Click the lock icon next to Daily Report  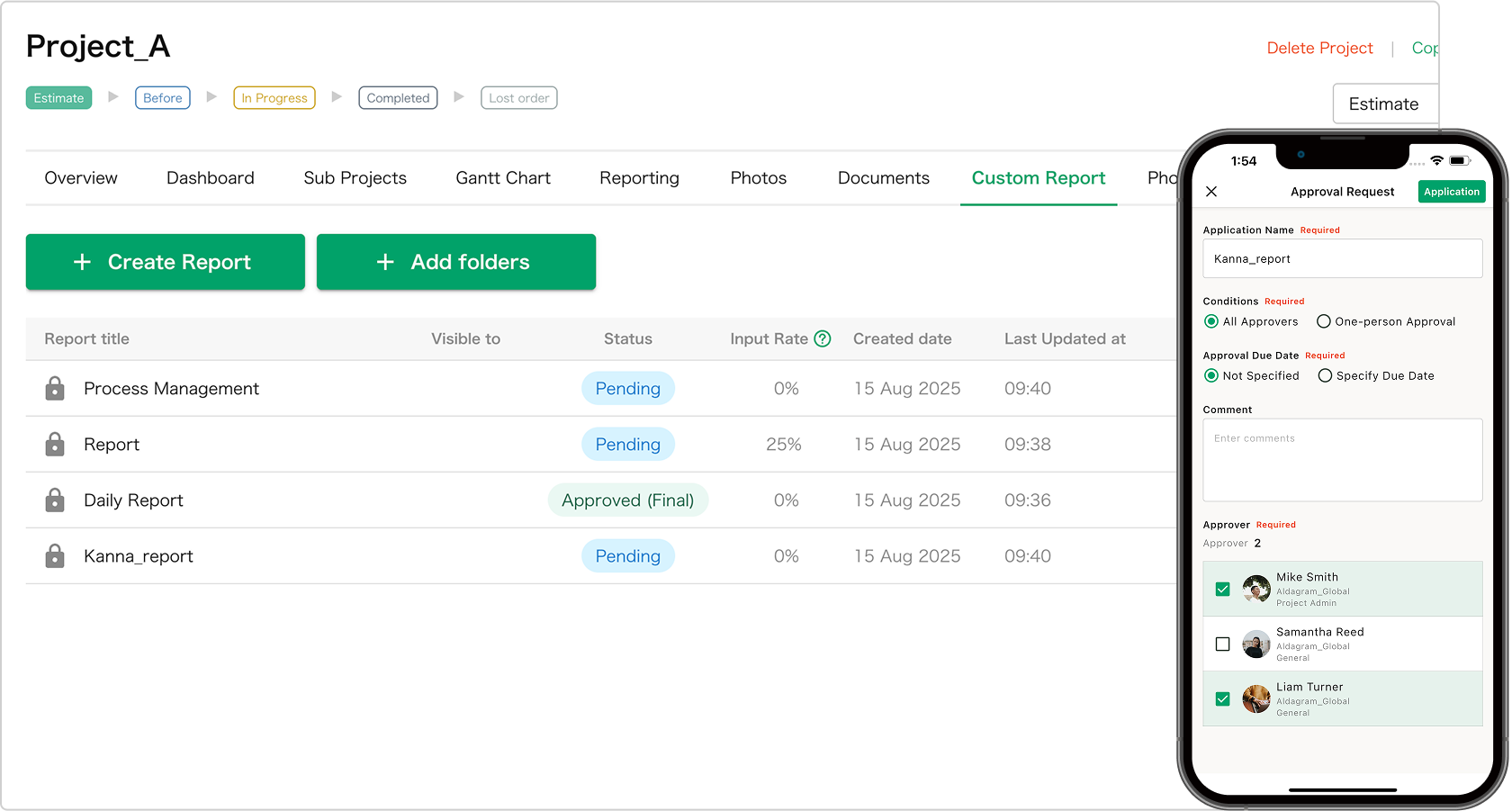pyautogui.click(x=55, y=500)
